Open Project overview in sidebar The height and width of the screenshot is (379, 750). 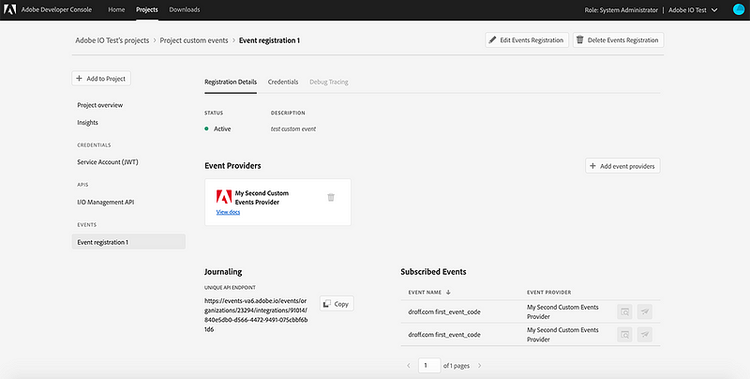(x=100, y=105)
